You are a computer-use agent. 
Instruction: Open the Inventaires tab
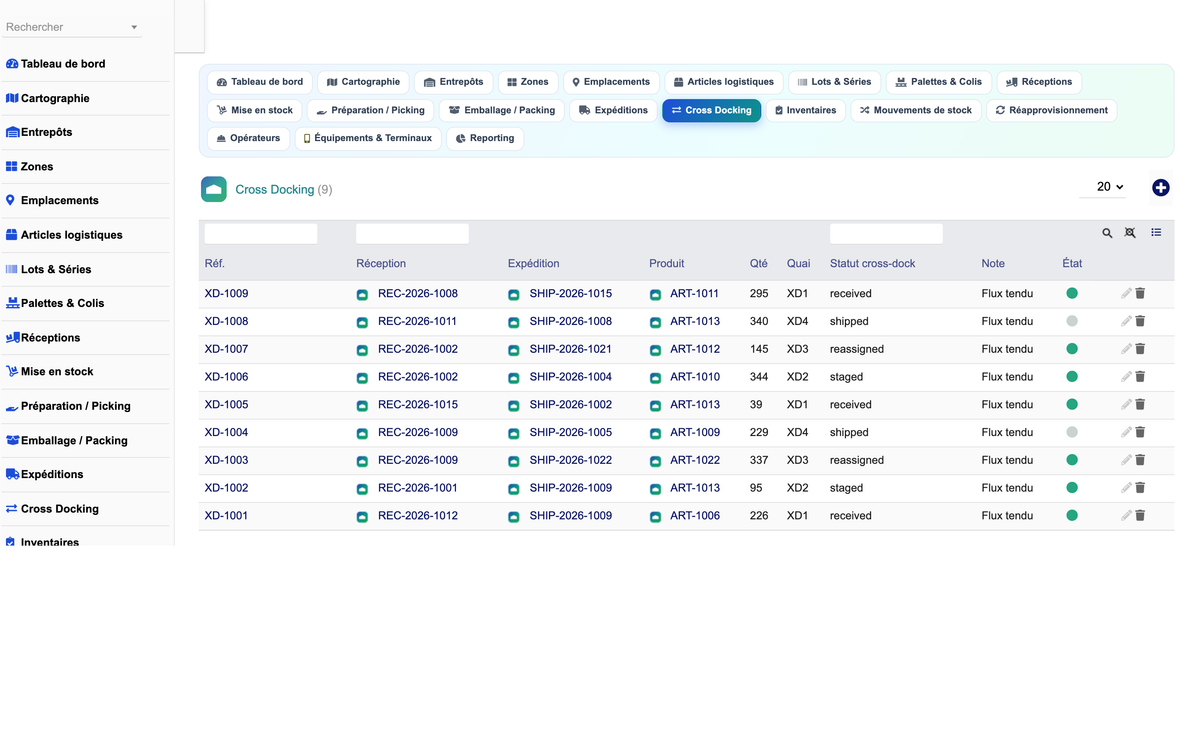805,110
